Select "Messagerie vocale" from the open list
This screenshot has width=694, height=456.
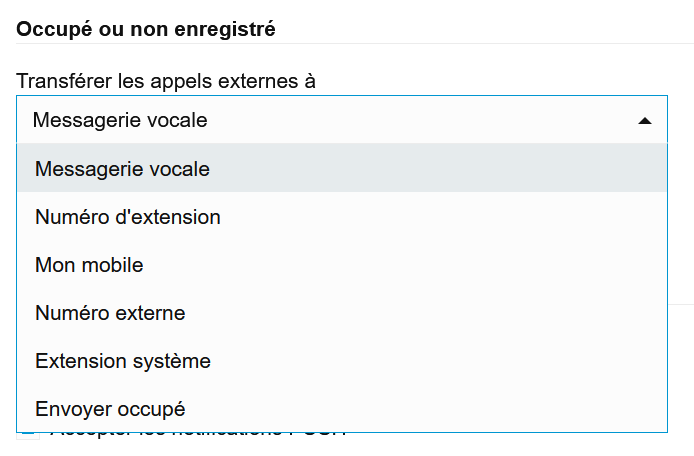point(122,169)
